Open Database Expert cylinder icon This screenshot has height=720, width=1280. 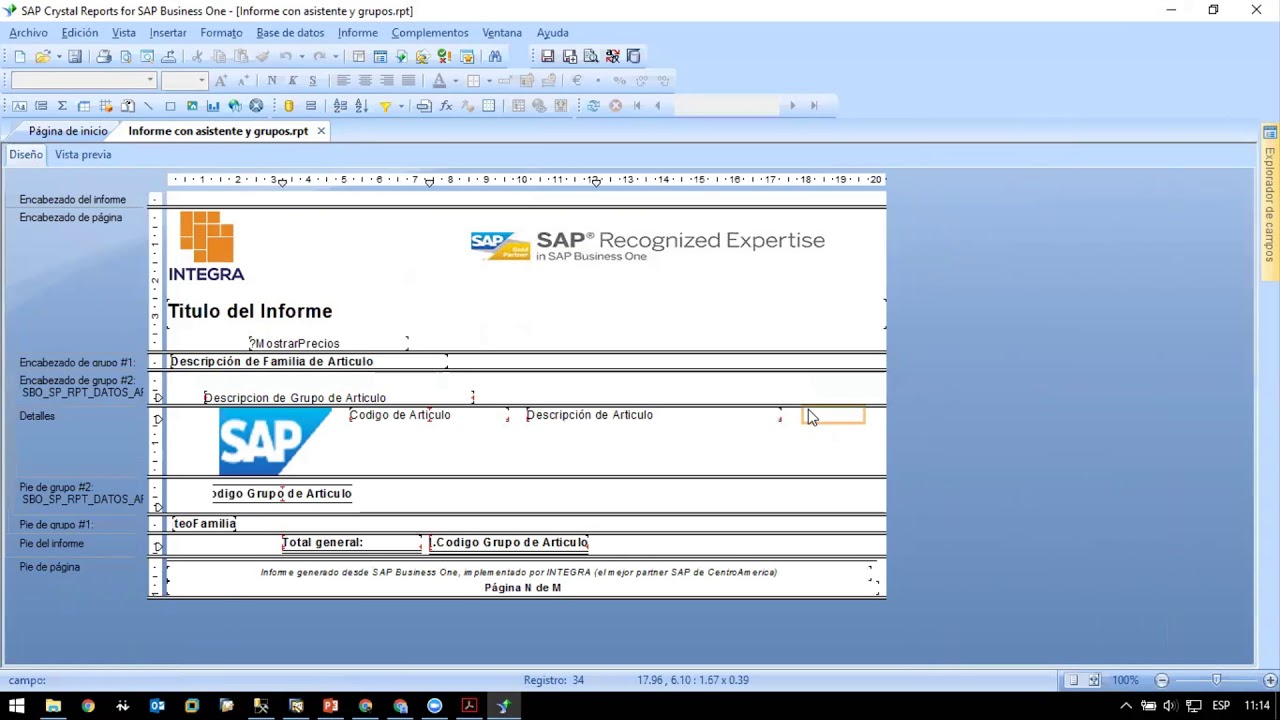[288, 106]
